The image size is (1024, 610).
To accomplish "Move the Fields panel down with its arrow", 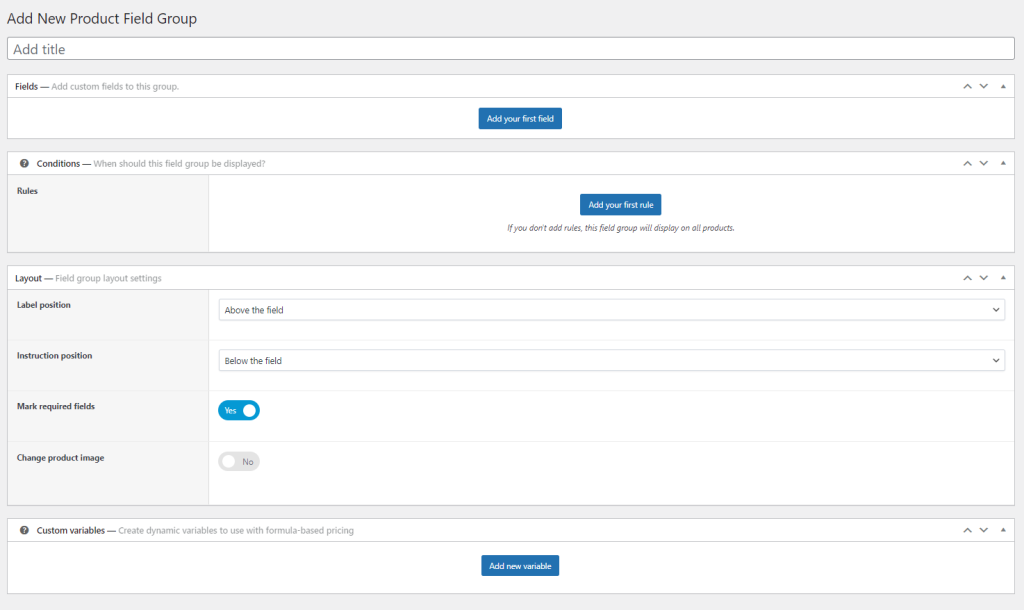I will [985, 86].
